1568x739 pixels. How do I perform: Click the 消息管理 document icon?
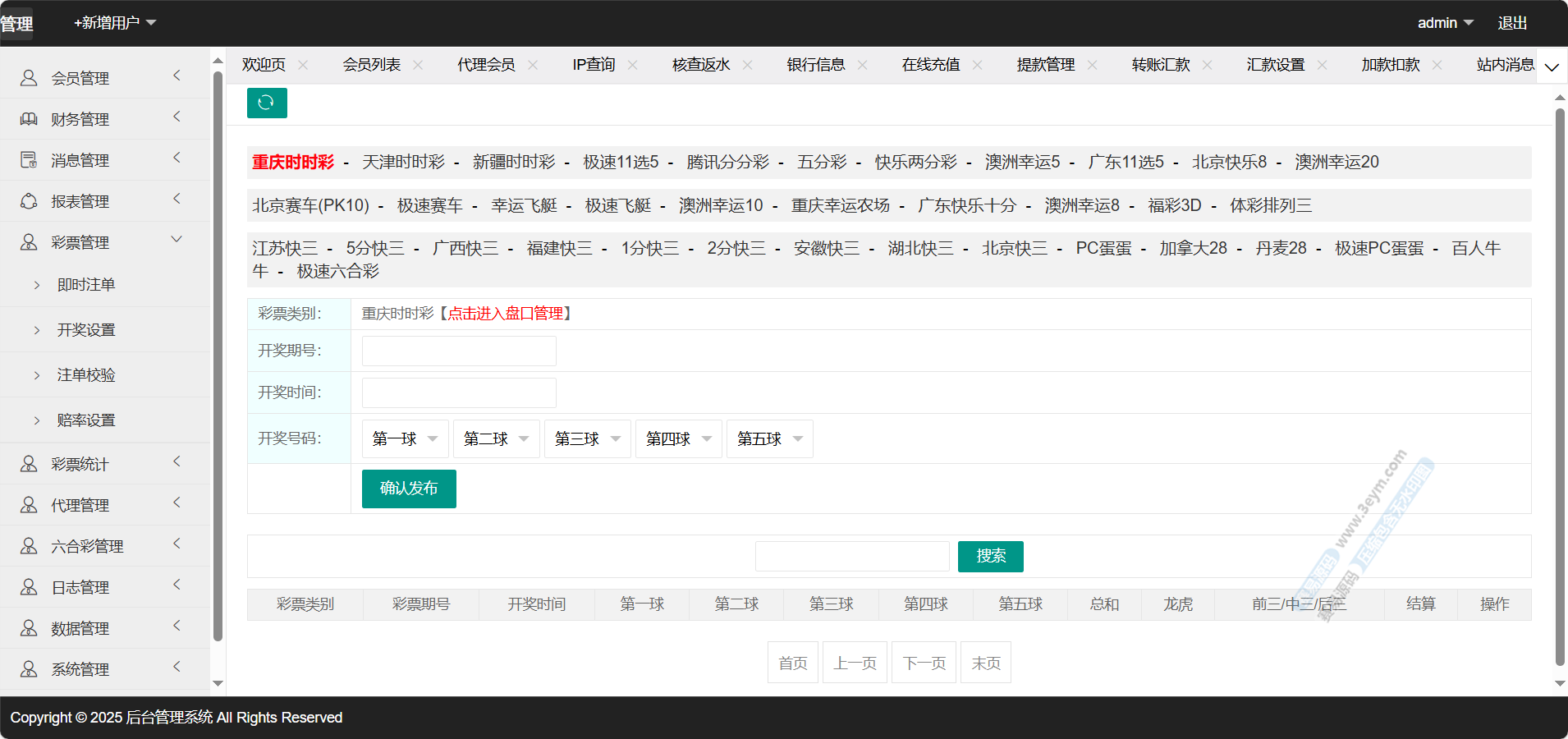pyautogui.click(x=29, y=160)
